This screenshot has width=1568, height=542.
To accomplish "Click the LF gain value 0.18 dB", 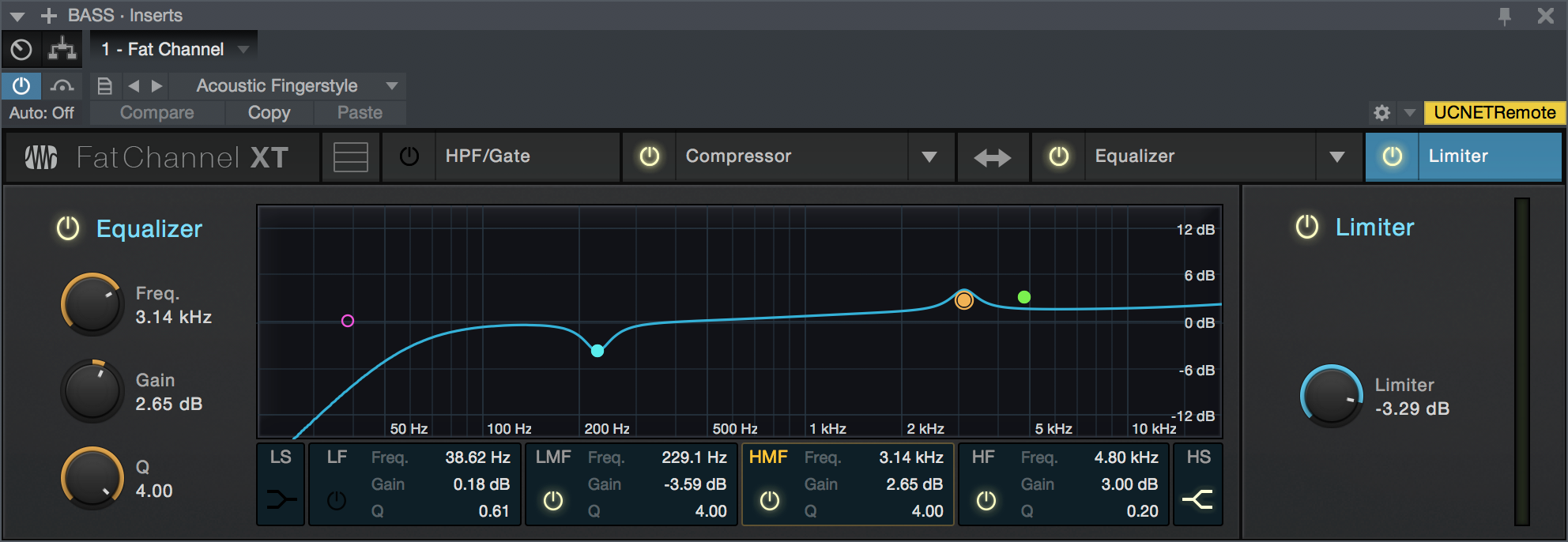I will tap(481, 484).
